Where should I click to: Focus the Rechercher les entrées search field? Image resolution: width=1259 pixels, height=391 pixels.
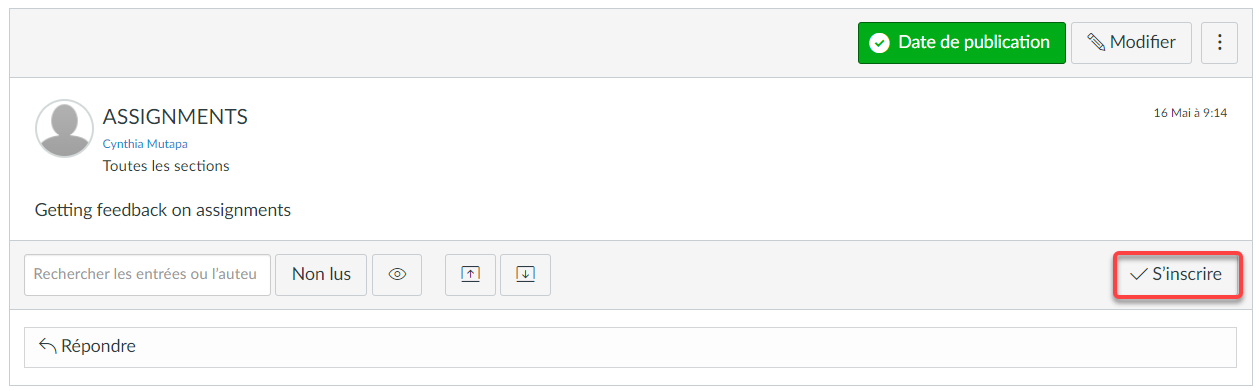coord(147,274)
